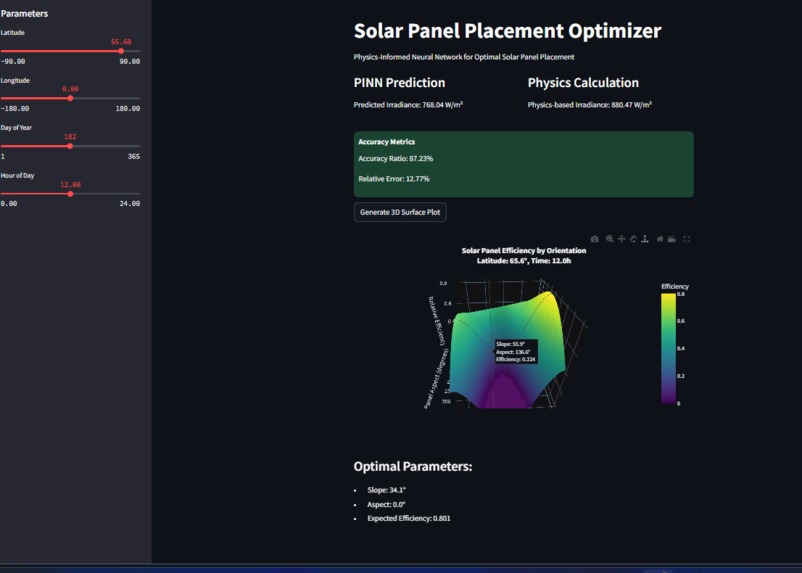Click the plot title 'Solar Panel Efficiency by Orientation'
Screen dimensions: 802x573
pos(524,251)
